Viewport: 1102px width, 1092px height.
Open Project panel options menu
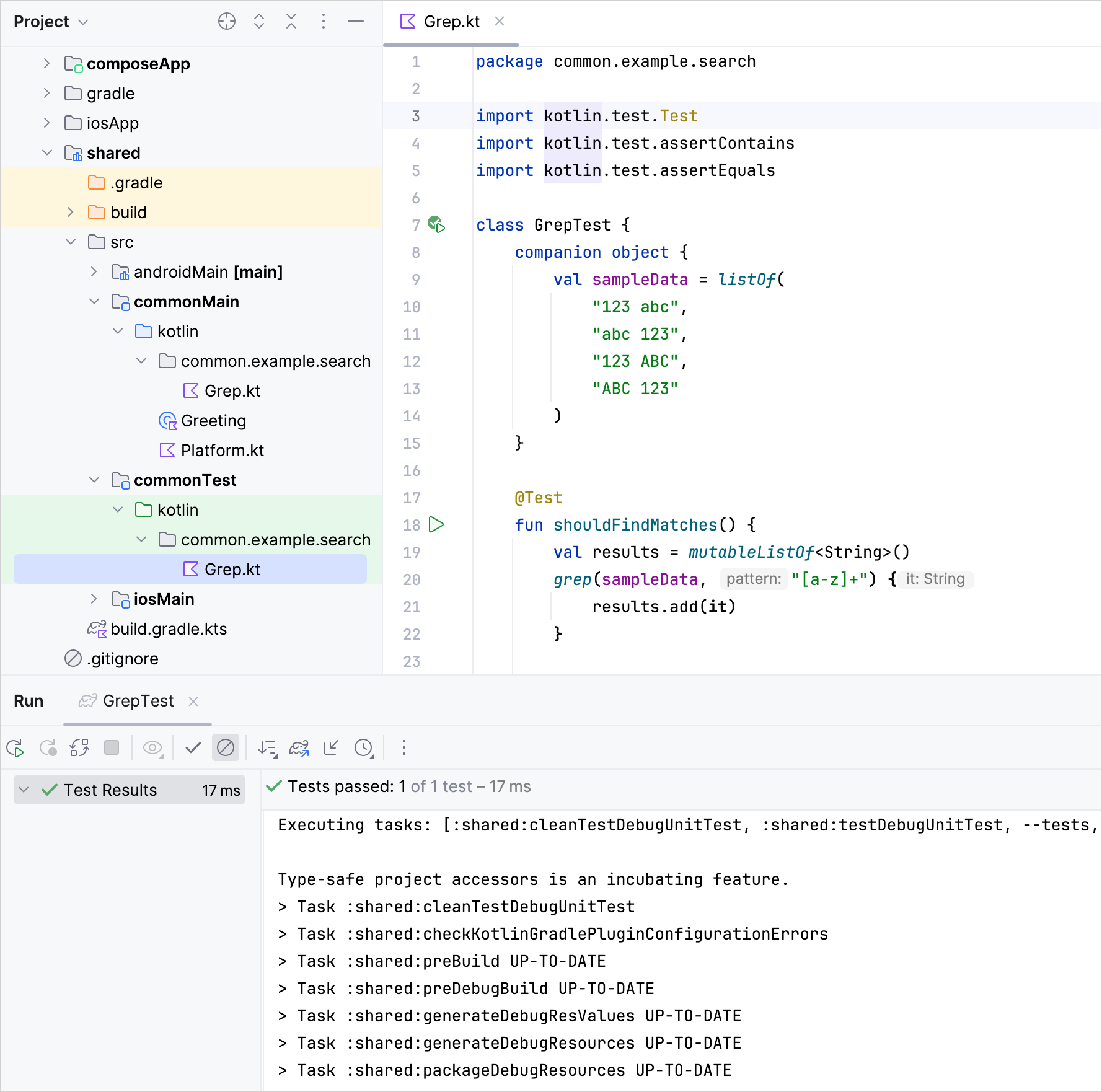click(324, 21)
